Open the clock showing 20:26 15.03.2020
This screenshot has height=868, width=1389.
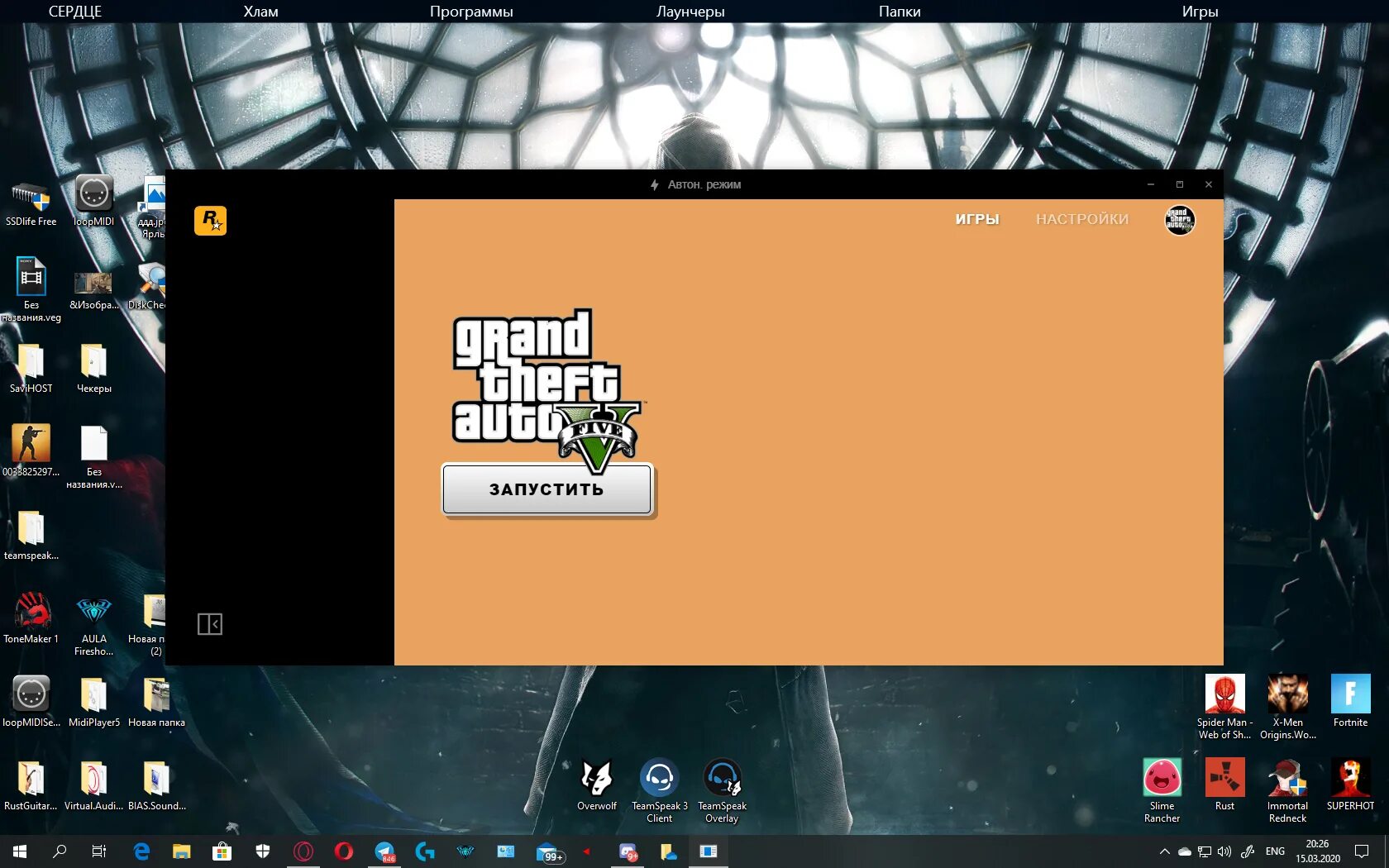[1318, 851]
